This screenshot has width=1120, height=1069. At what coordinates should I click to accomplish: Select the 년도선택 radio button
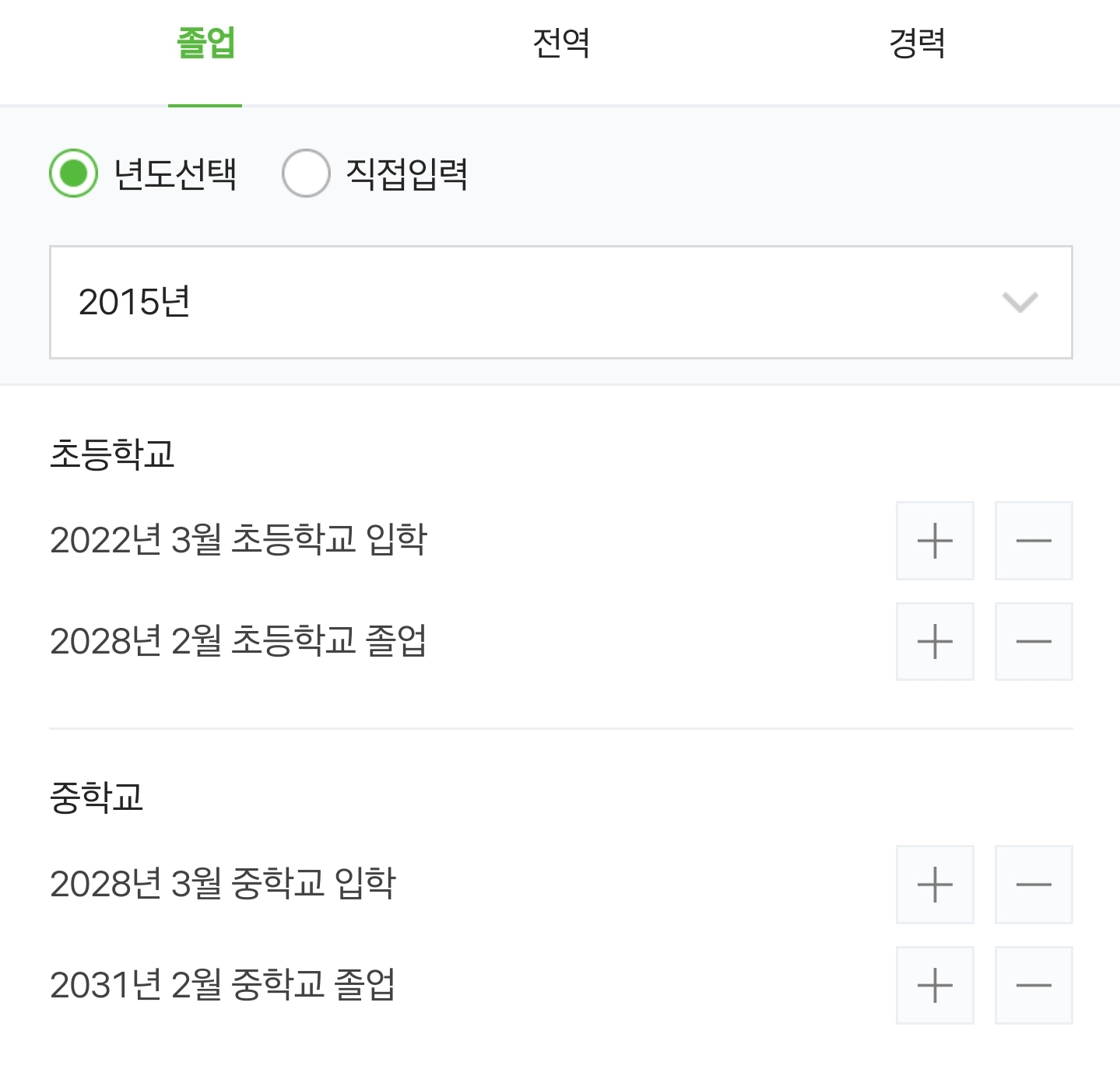pos(73,173)
